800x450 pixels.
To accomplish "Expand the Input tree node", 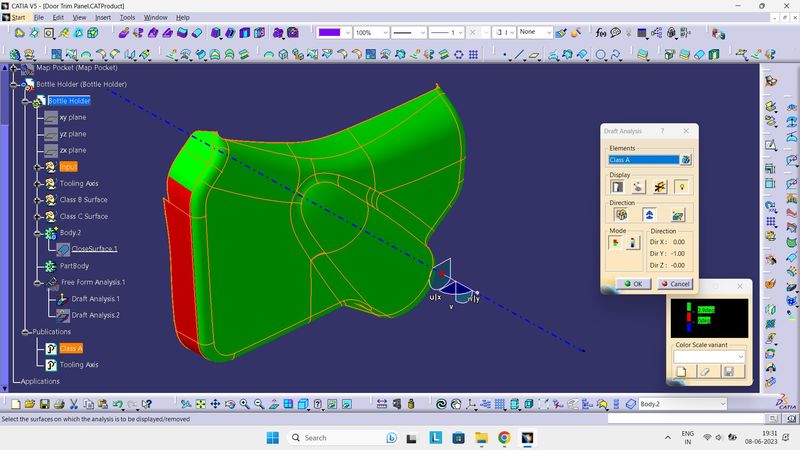I will [x=37, y=167].
